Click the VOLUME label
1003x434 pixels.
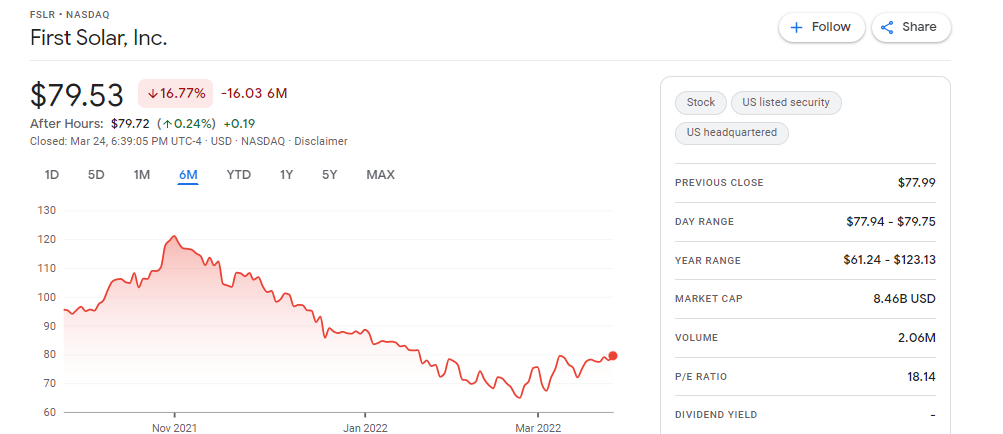click(x=697, y=338)
